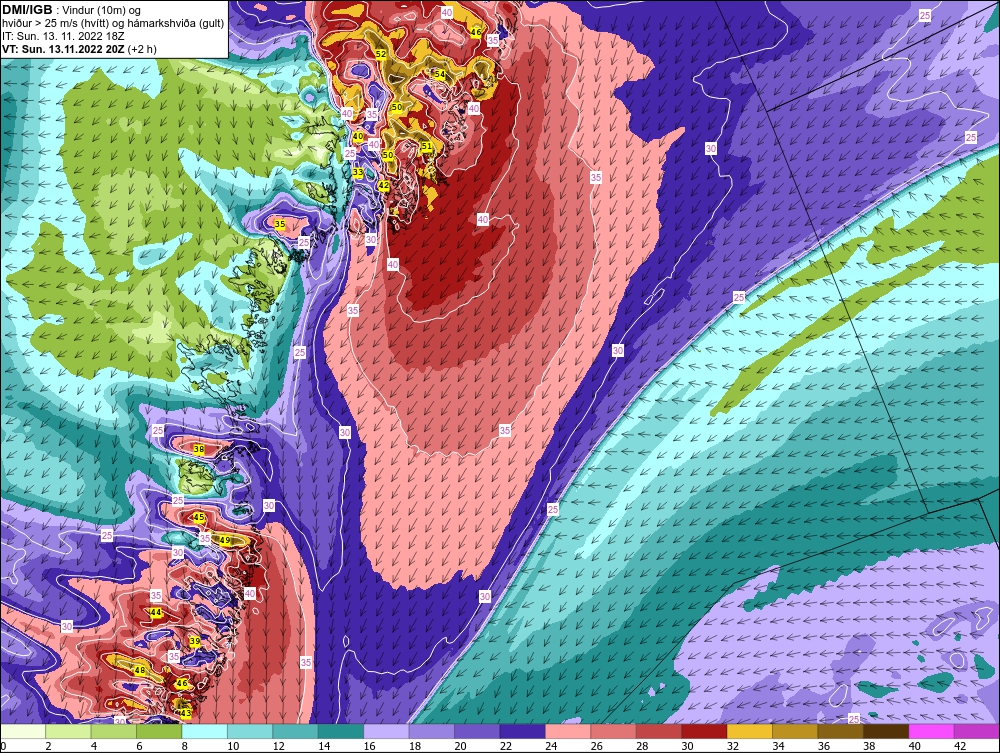Select the 26–28 m/s salmon legend swatch
This screenshot has height=753, width=1000.
(x=614, y=731)
